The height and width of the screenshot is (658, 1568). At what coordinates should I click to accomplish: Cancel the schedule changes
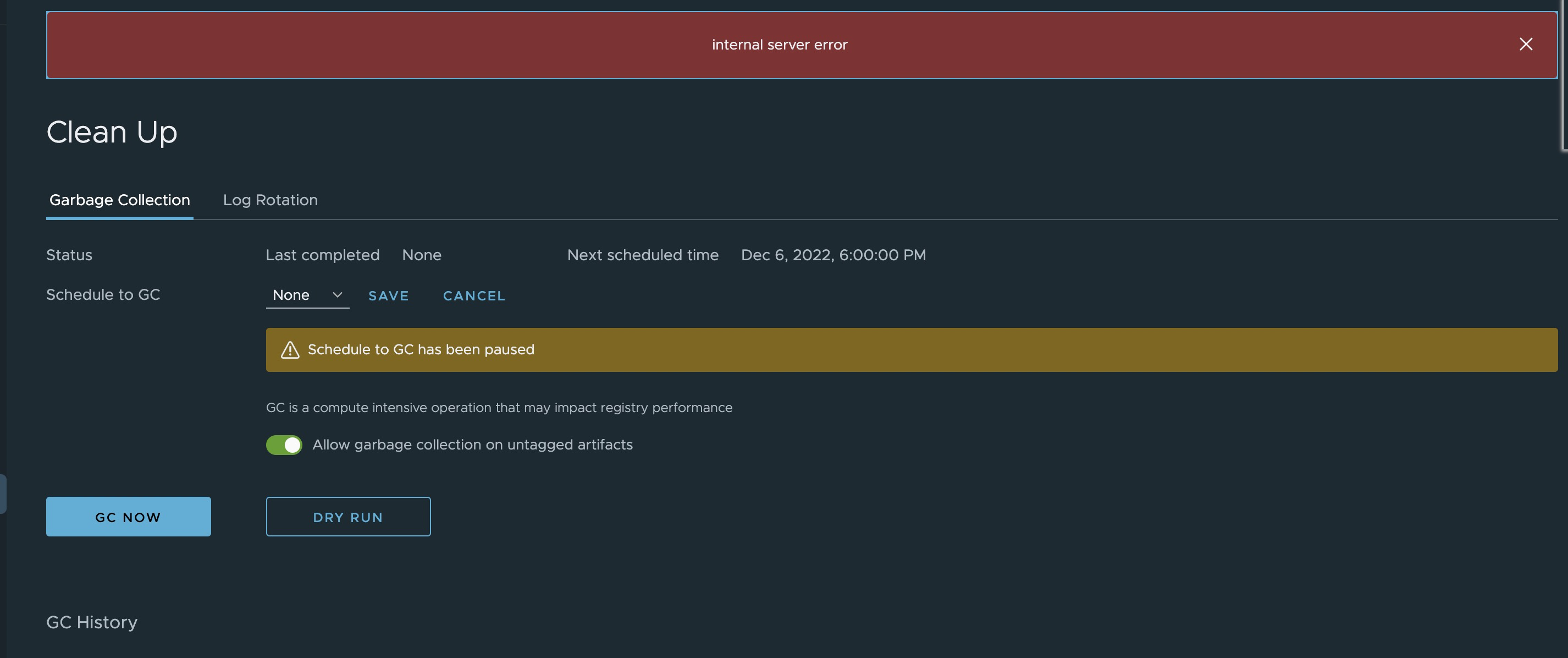click(x=473, y=295)
